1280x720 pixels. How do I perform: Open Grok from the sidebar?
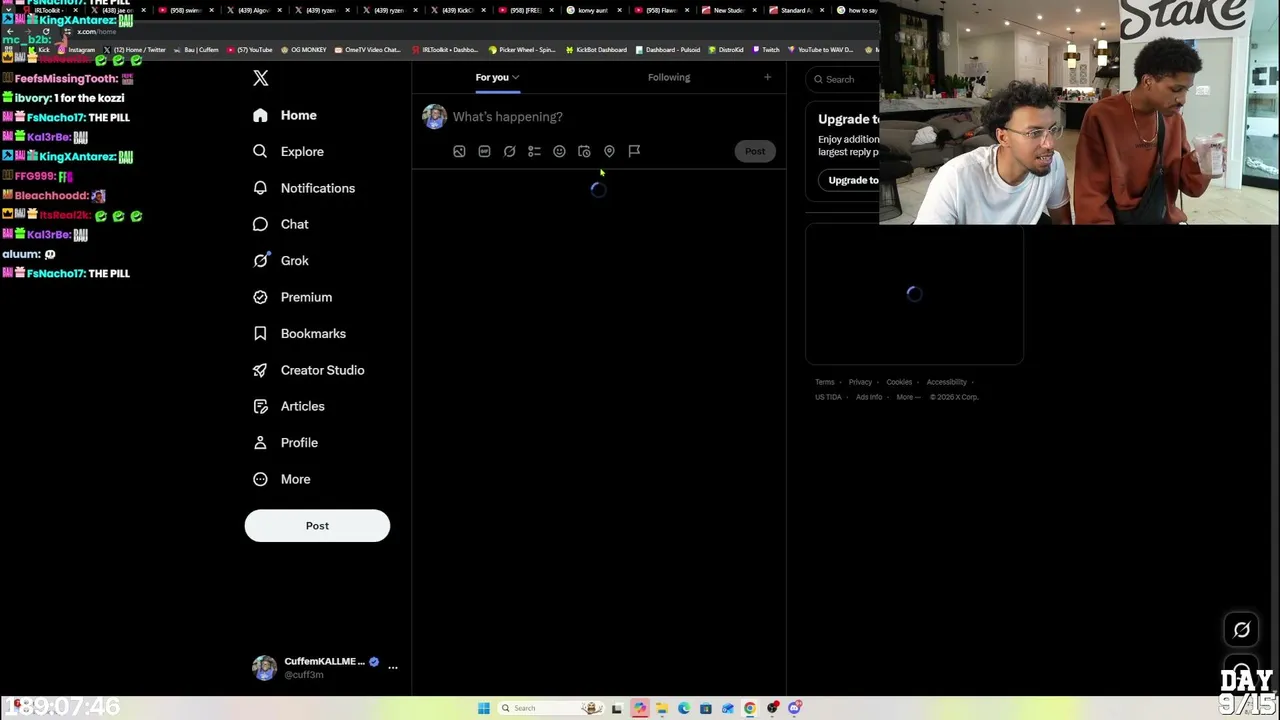tap(281, 261)
